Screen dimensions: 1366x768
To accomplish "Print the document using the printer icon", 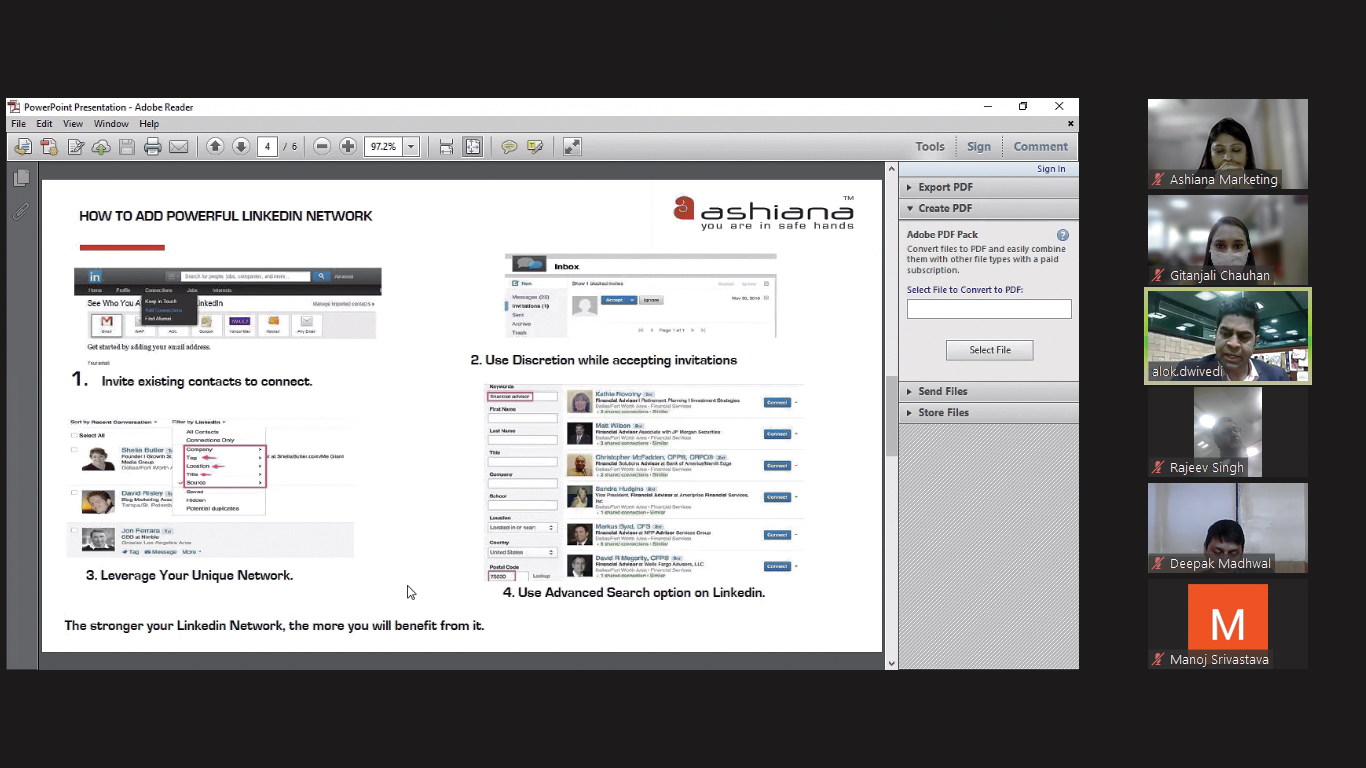I will [153, 147].
